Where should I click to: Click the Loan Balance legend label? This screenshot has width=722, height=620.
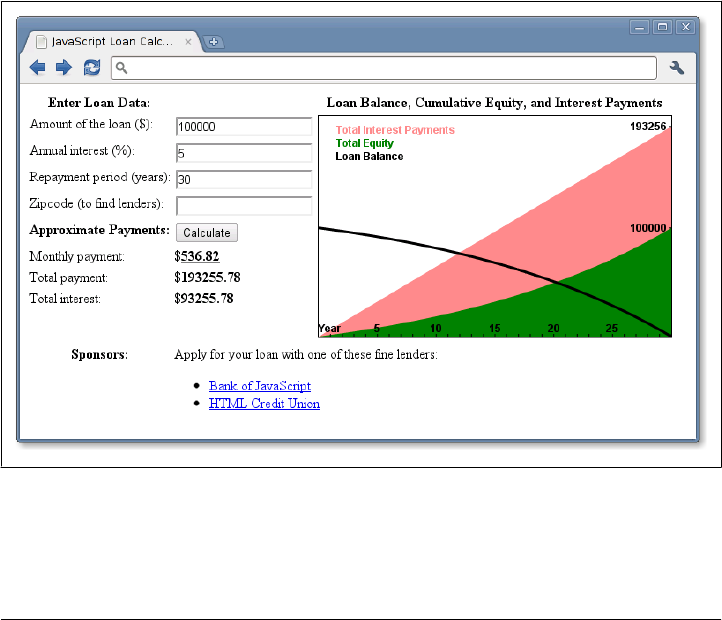[369, 156]
